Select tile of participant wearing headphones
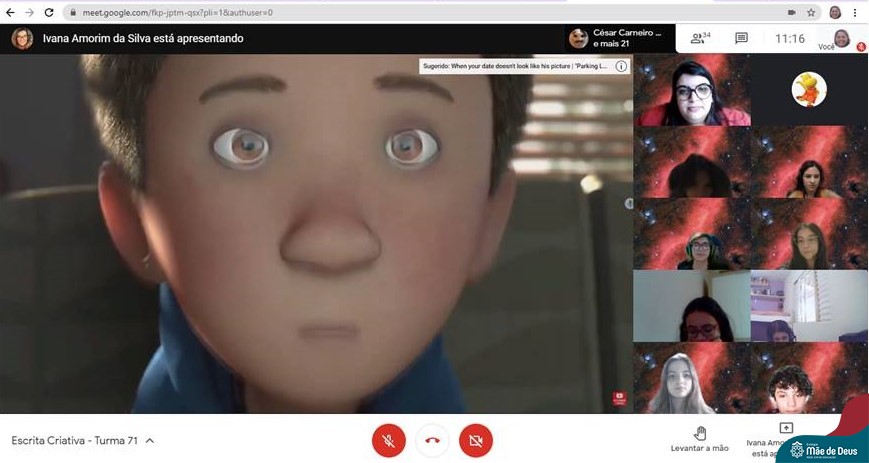The height and width of the screenshot is (463, 869). click(x=692, y=234)
